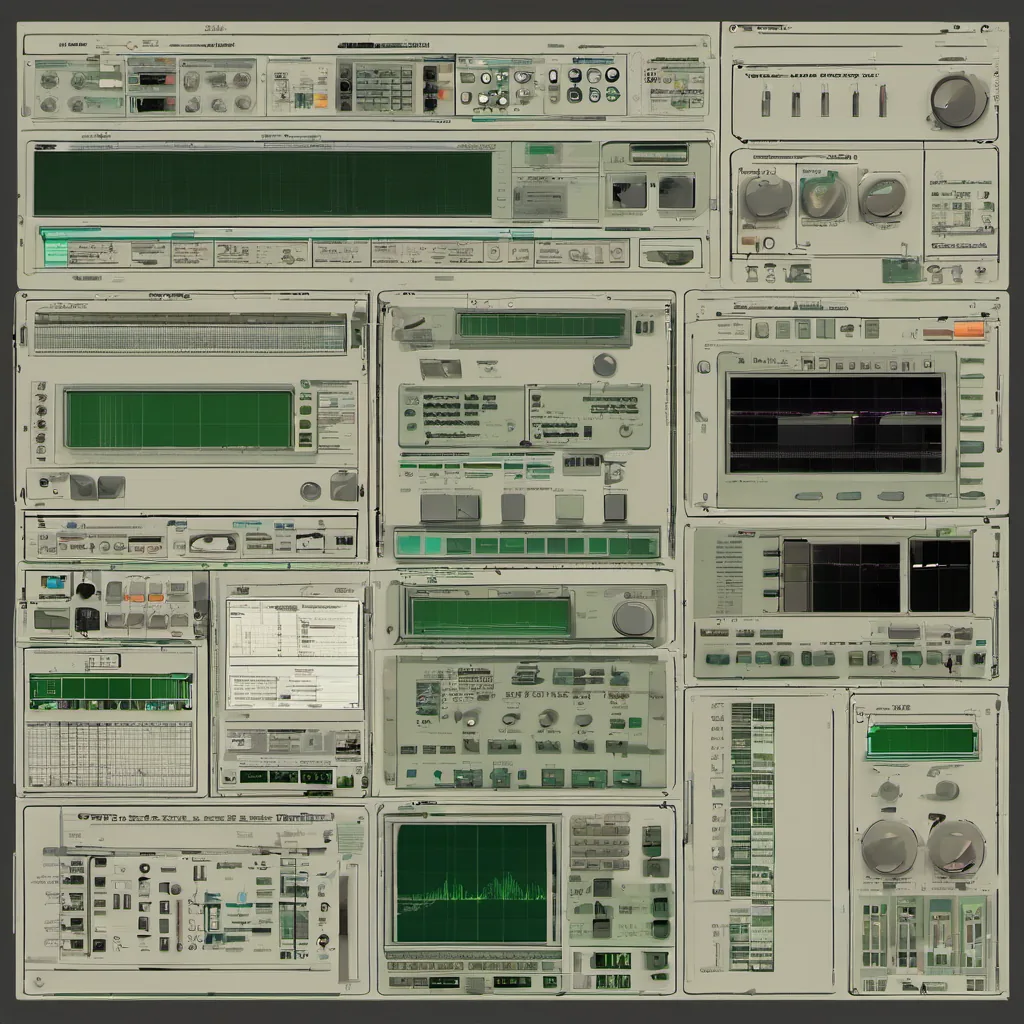This screenshot has height=1024, width=1024.
Task: Click the green-capped middle knob in three-knob panel
Action: (x=823, y=194)
